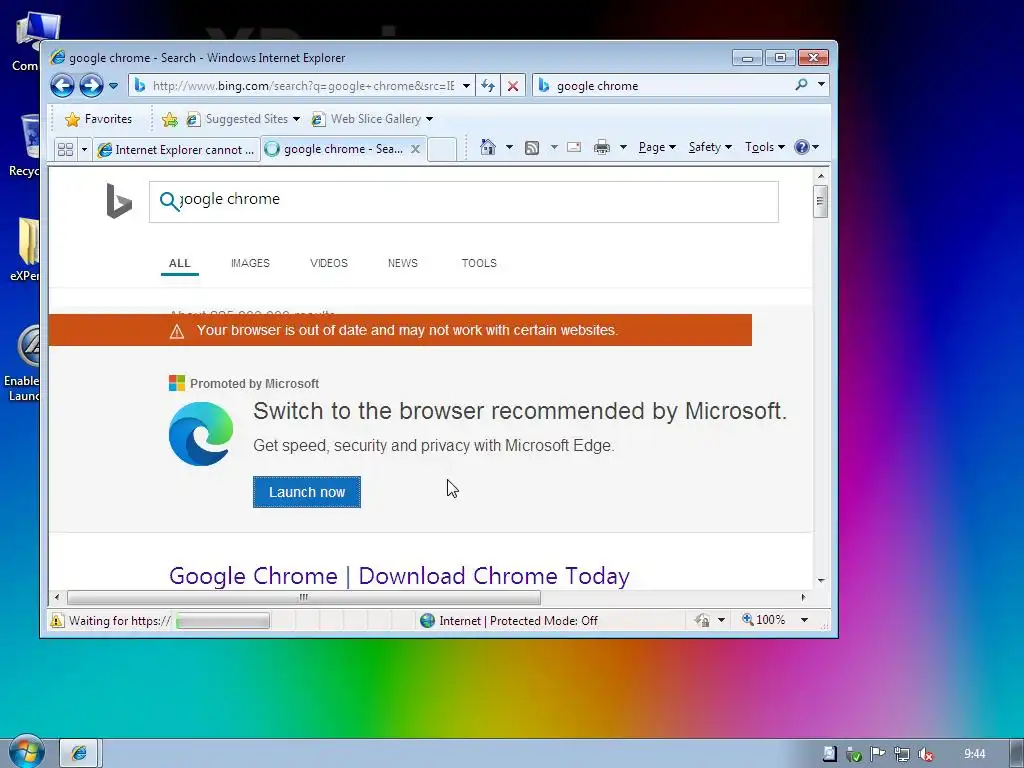Click the horizontal scrollbar right arrow
This screenshot has width=1024, height=768.
803,597
